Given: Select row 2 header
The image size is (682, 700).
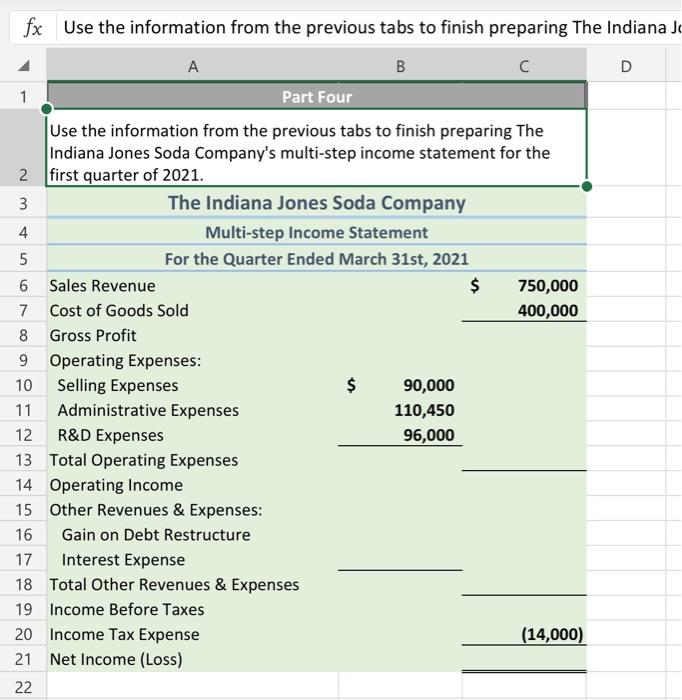Looking at the screenshot, I should coord(23,147).
